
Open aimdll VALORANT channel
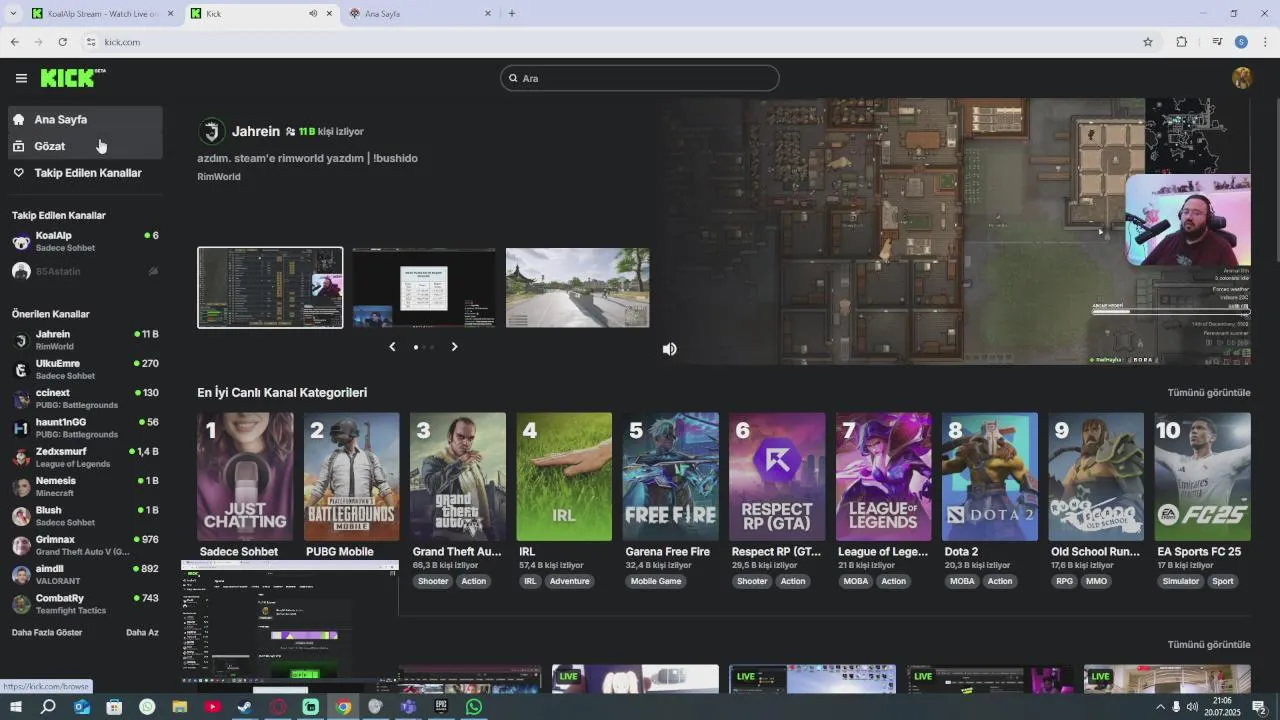(85, 574)
